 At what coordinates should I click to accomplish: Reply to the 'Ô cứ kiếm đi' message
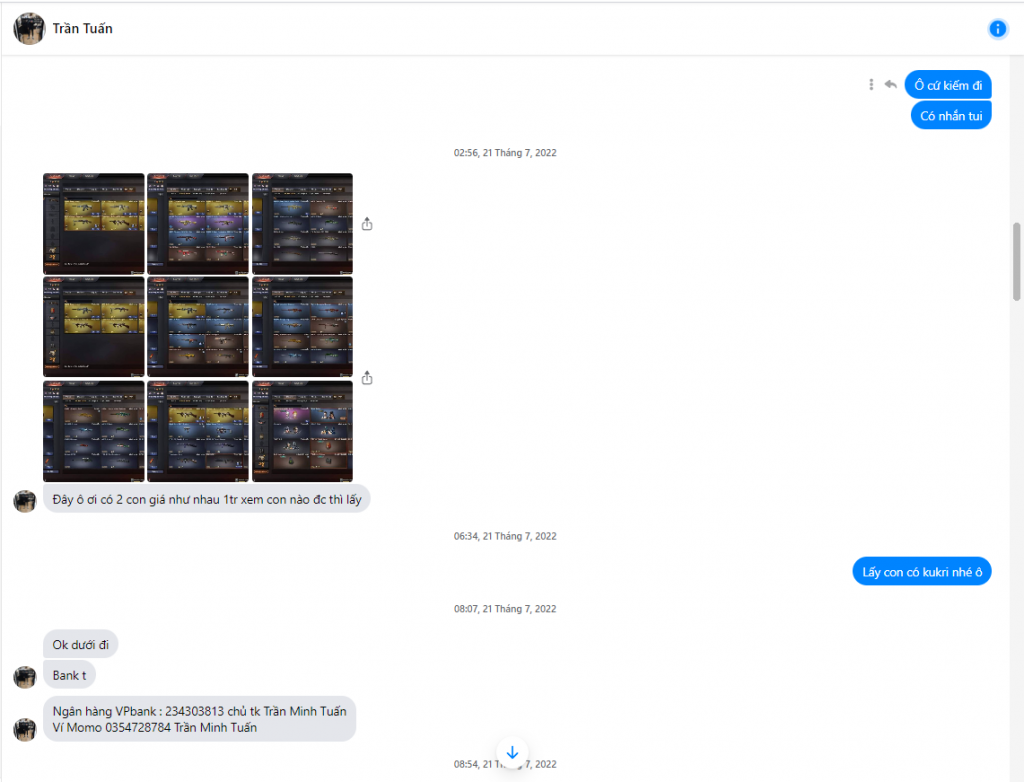coord(891,84)
